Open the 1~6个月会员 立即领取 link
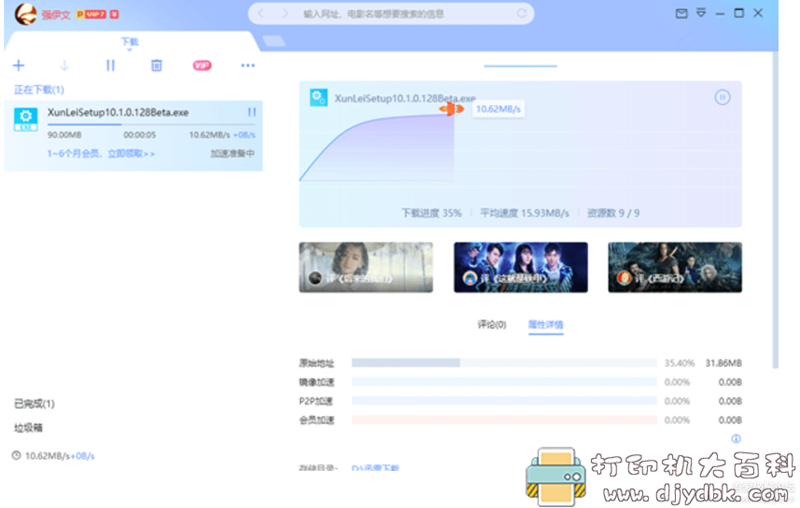The image size is (800, 508). (101, 154)
